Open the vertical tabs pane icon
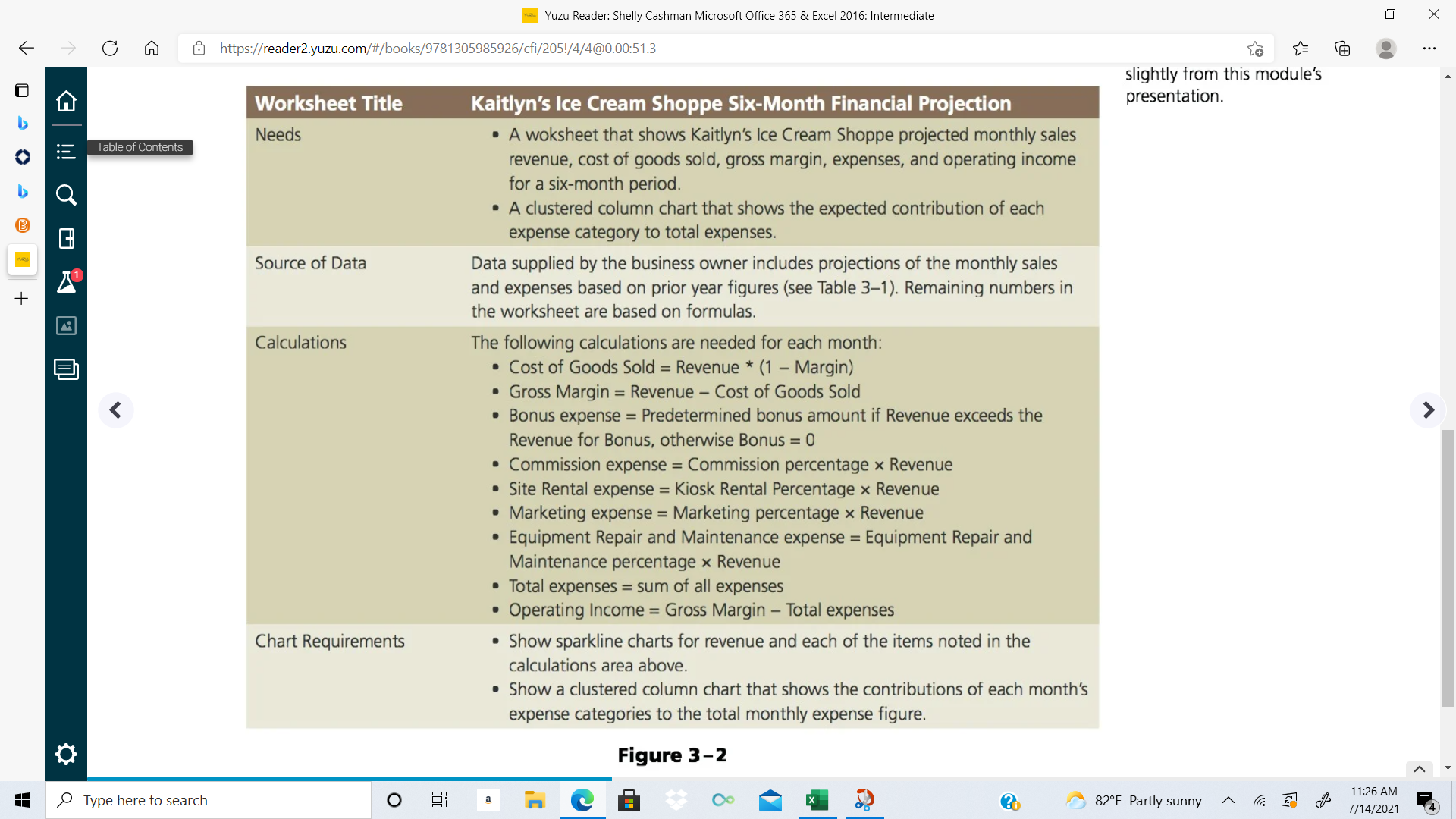 tap(22, 90)
